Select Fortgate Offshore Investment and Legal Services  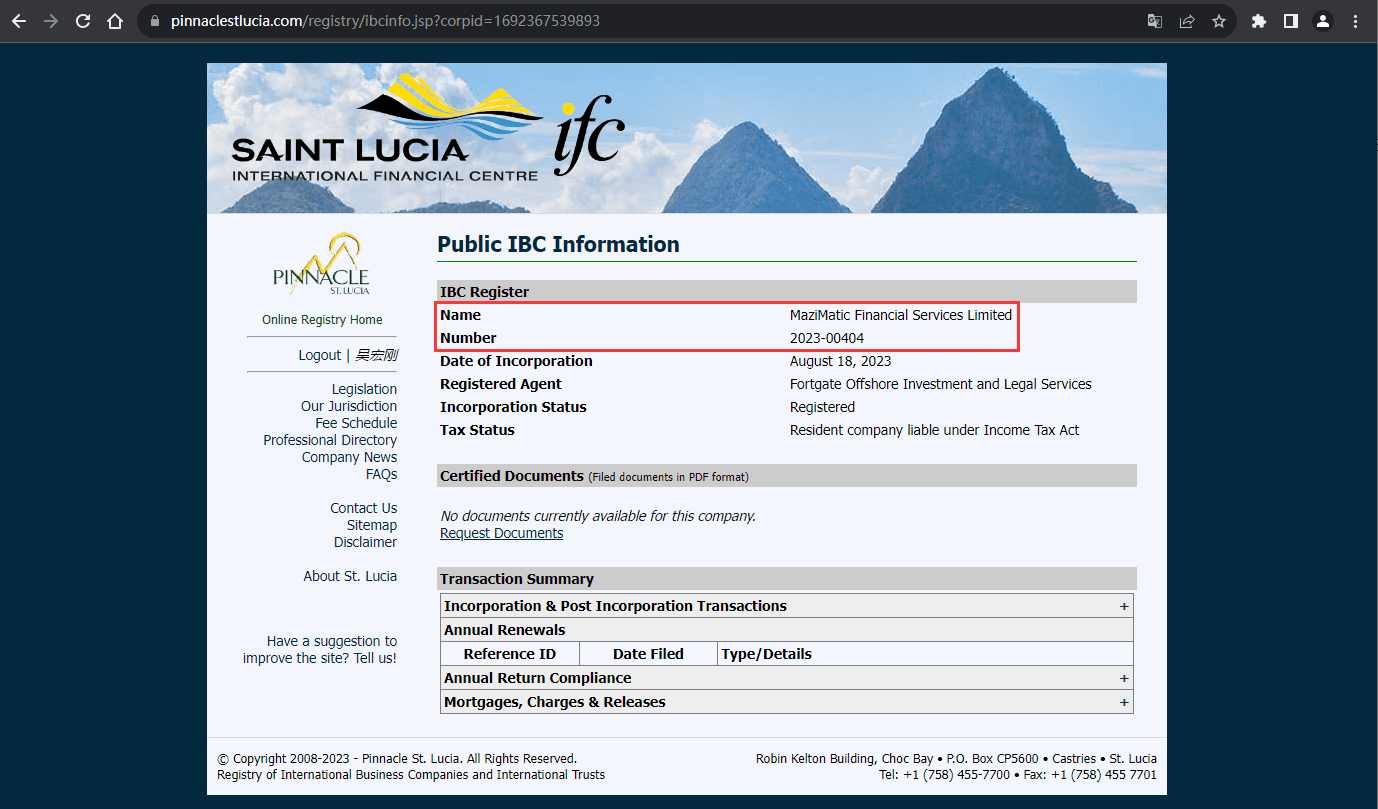pyautogui.click(x=940, y=384)
